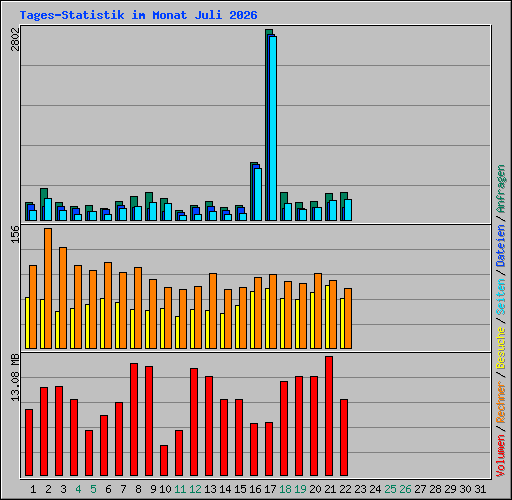Click the 'Dateien' legend label
The image size is (512, 500).
[500, 245]
